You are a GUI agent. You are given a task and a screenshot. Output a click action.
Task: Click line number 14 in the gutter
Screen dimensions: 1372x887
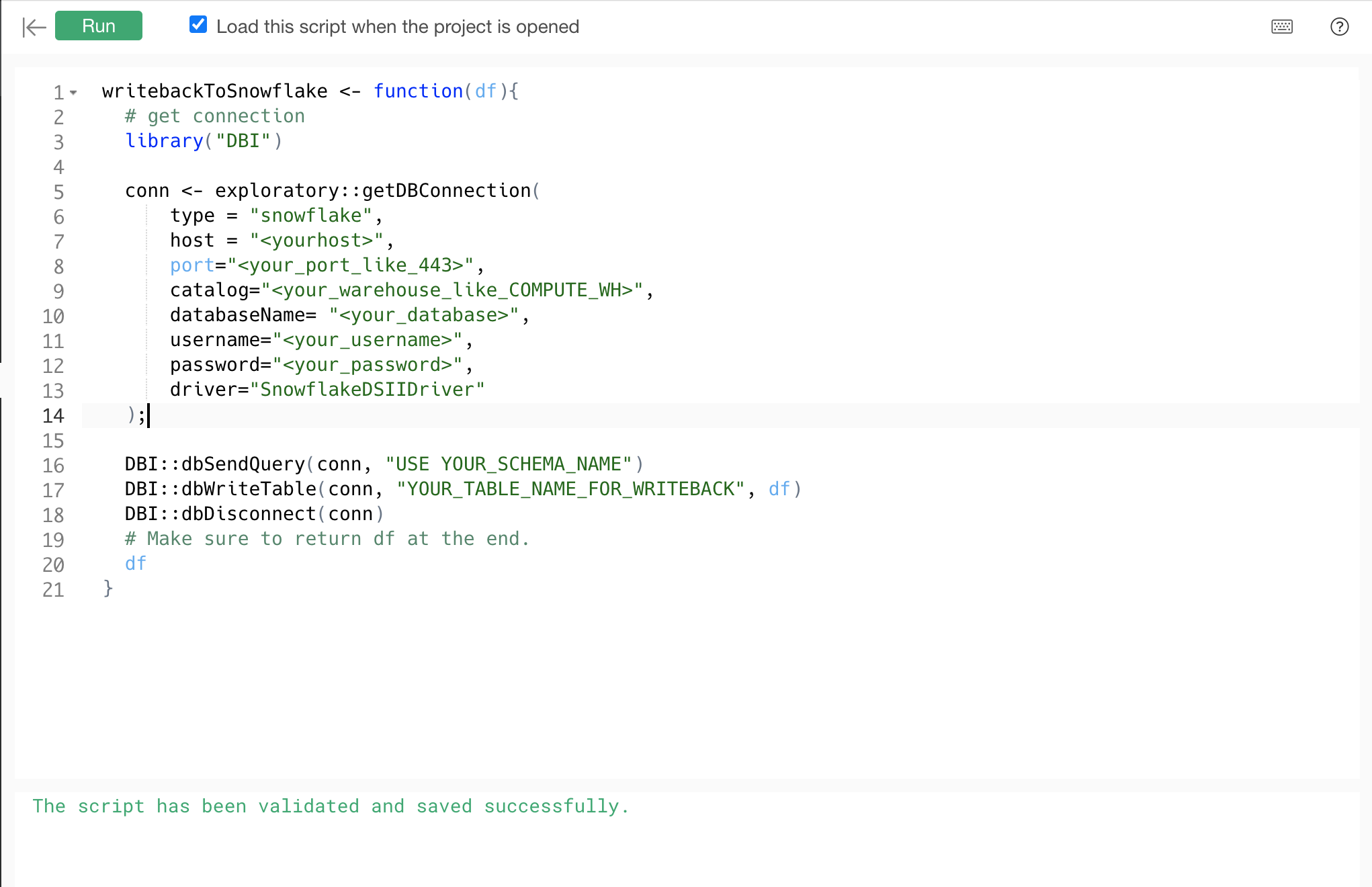[x=53, y=416]
